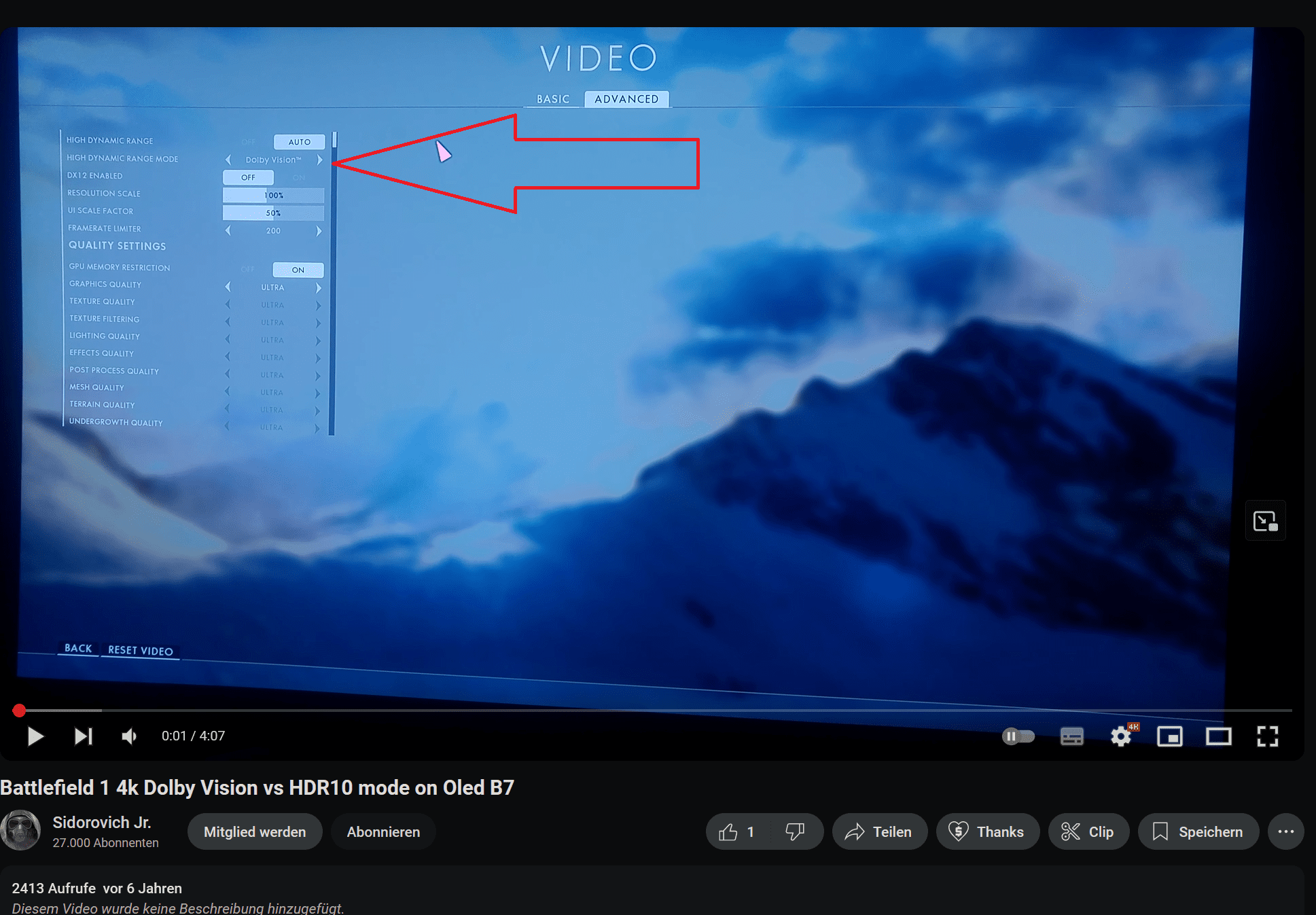This screenshot has width=1316, height=915.
Task: Skip to next video
Action: tap(83, 736)
